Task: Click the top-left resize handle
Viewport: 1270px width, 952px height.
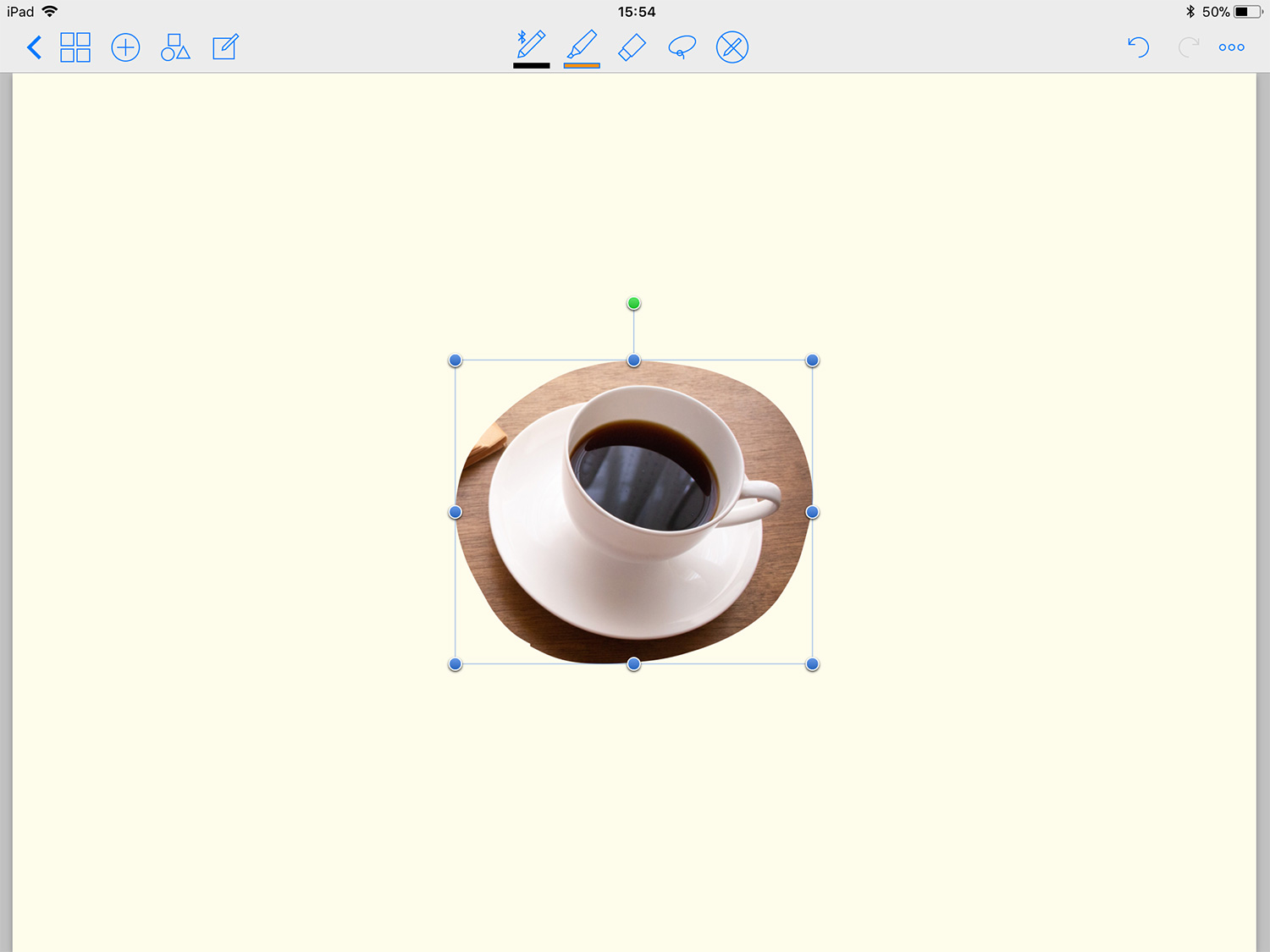Action: (456, 360)
